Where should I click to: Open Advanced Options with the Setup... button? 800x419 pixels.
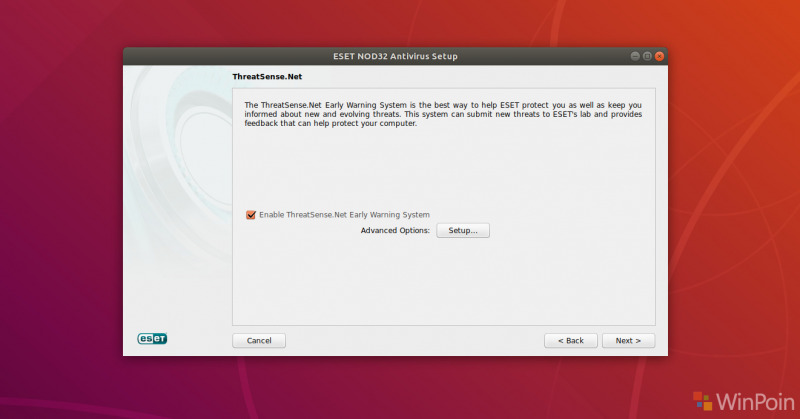462,231
